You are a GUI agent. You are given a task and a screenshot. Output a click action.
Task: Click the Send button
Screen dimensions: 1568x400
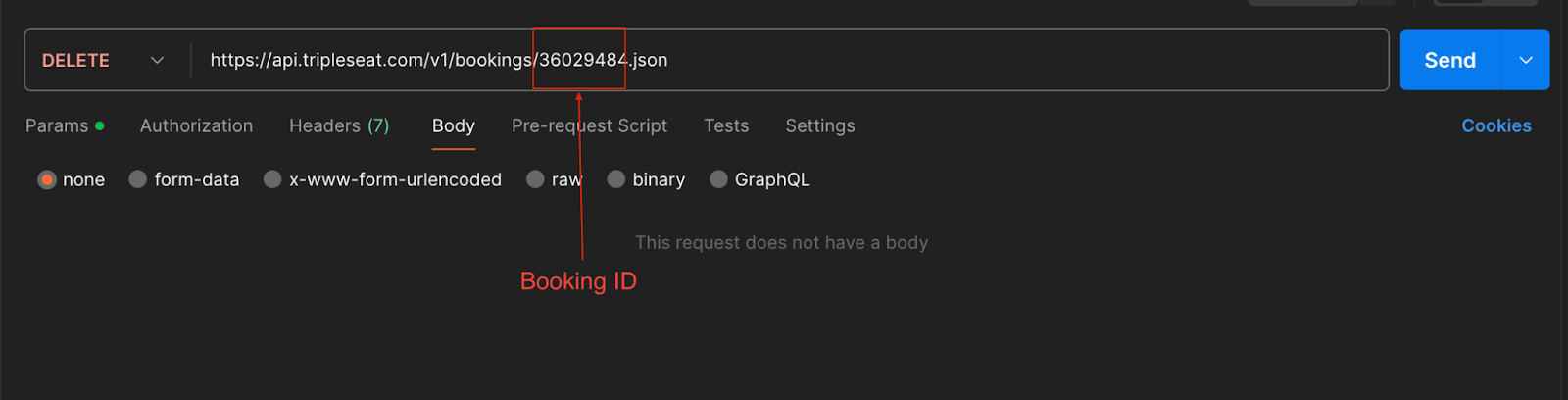[1450, 60]
